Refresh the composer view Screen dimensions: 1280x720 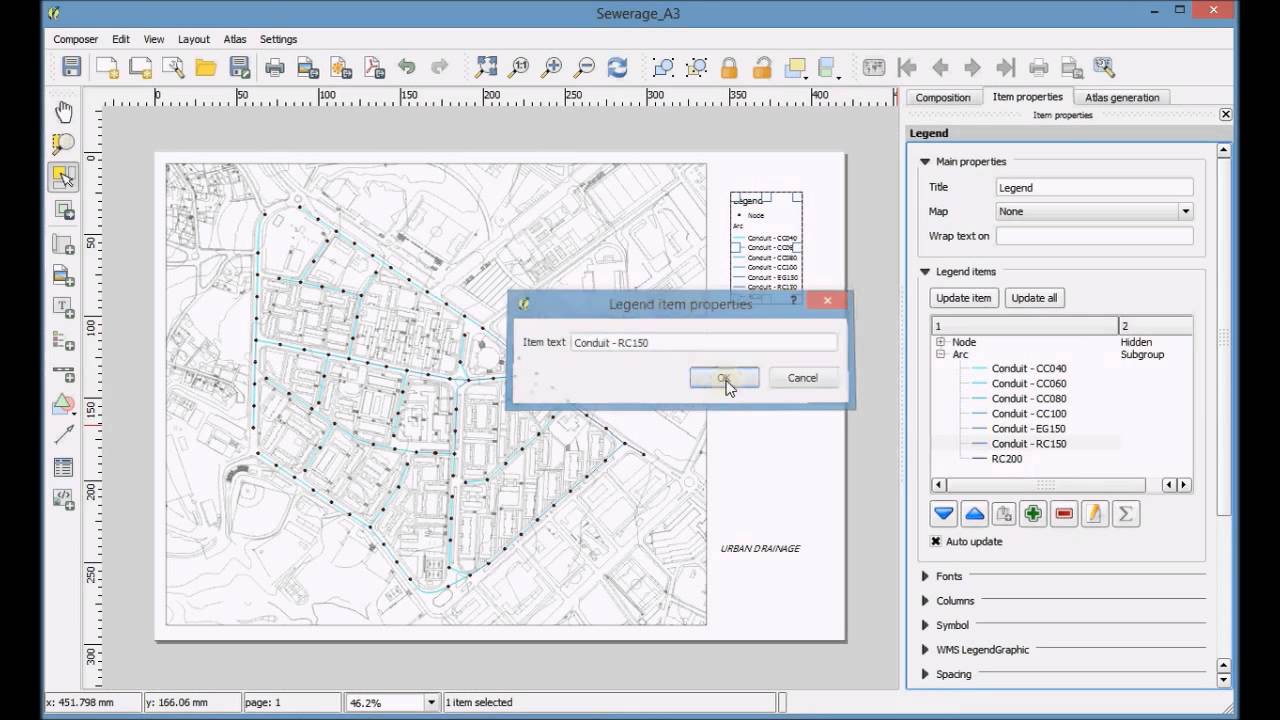pyautogui.click(x=618, y=67)
